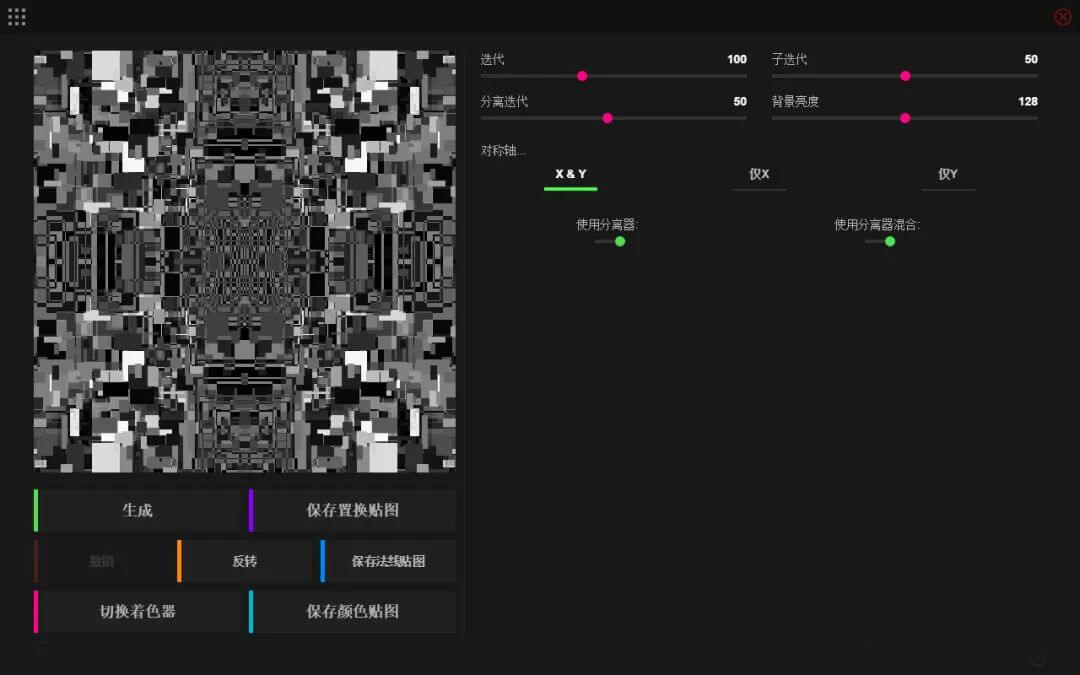Click 切换着色器 to switch shader
The height and width of the screenshot is (675, 1080).
pyautogui.click(x=137, y=611)
